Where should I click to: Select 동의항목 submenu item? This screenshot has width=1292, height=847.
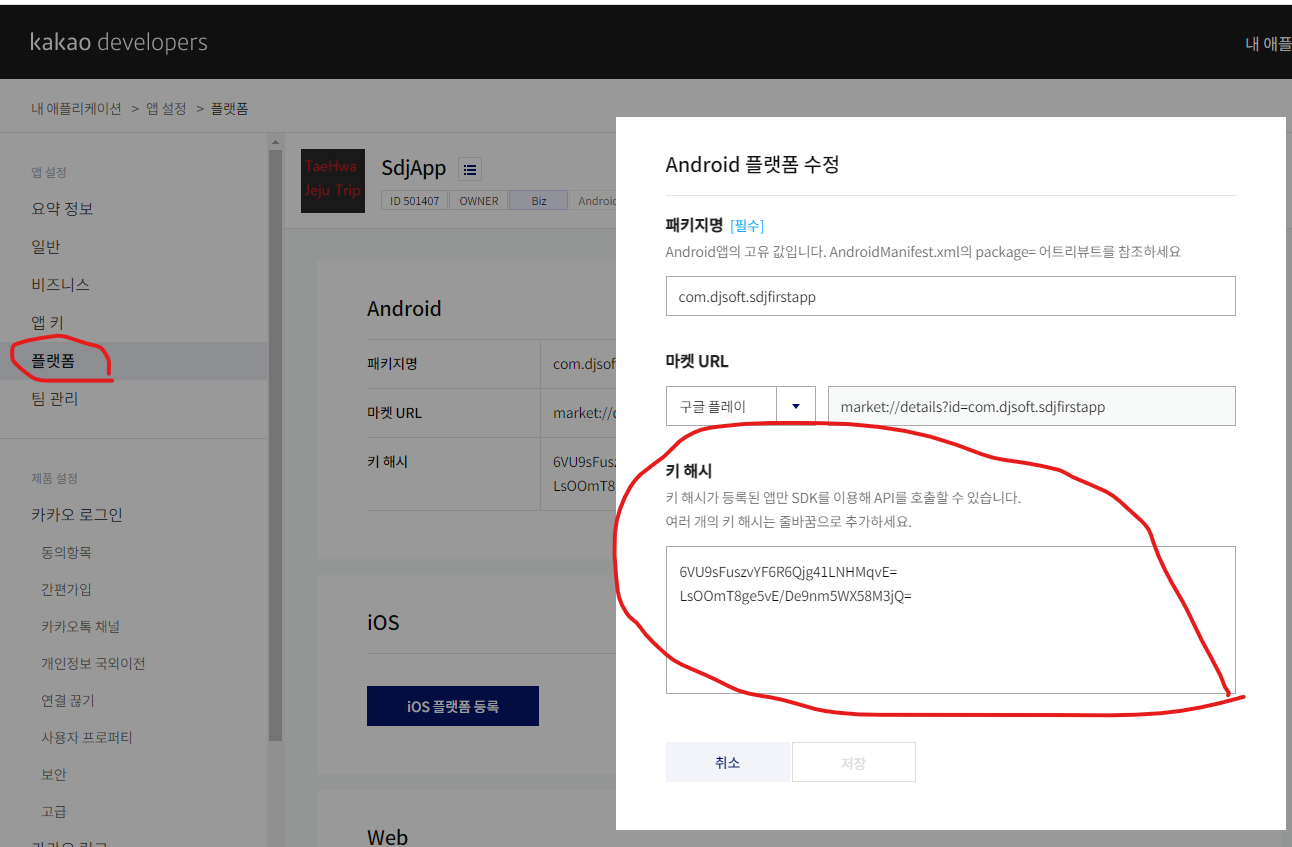click(x=66, y=552)
